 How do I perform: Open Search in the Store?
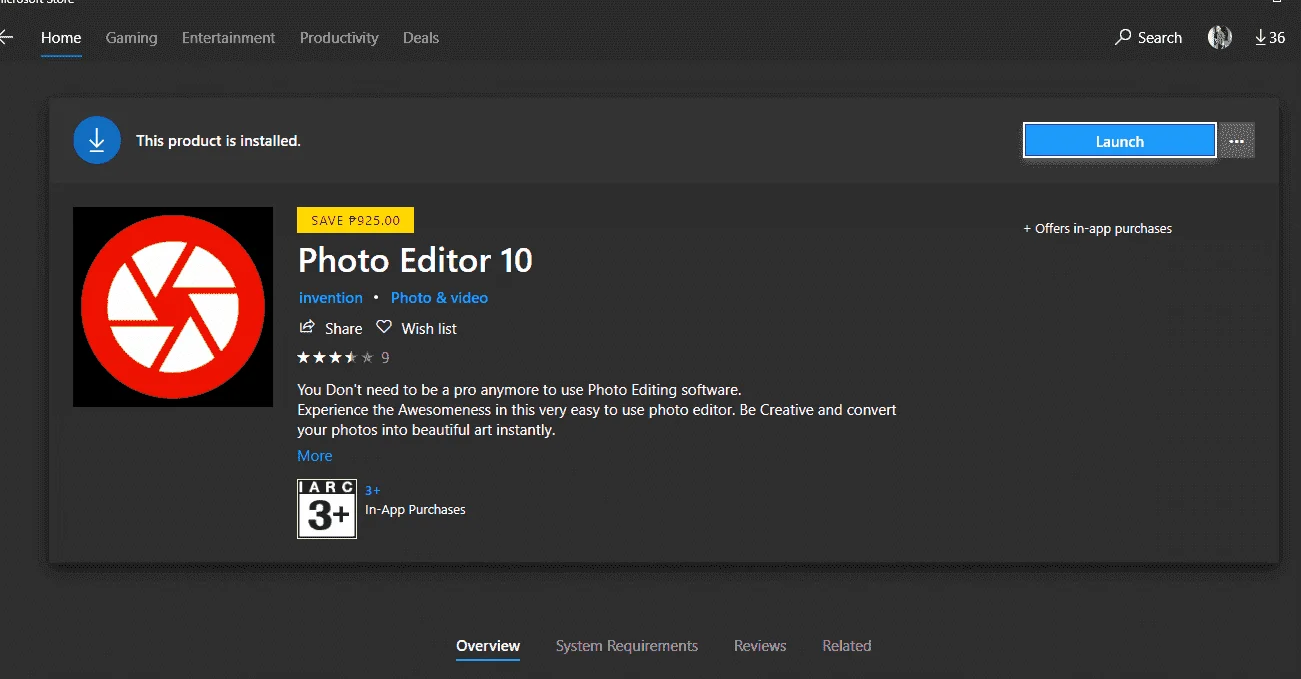pos(1148,38)
